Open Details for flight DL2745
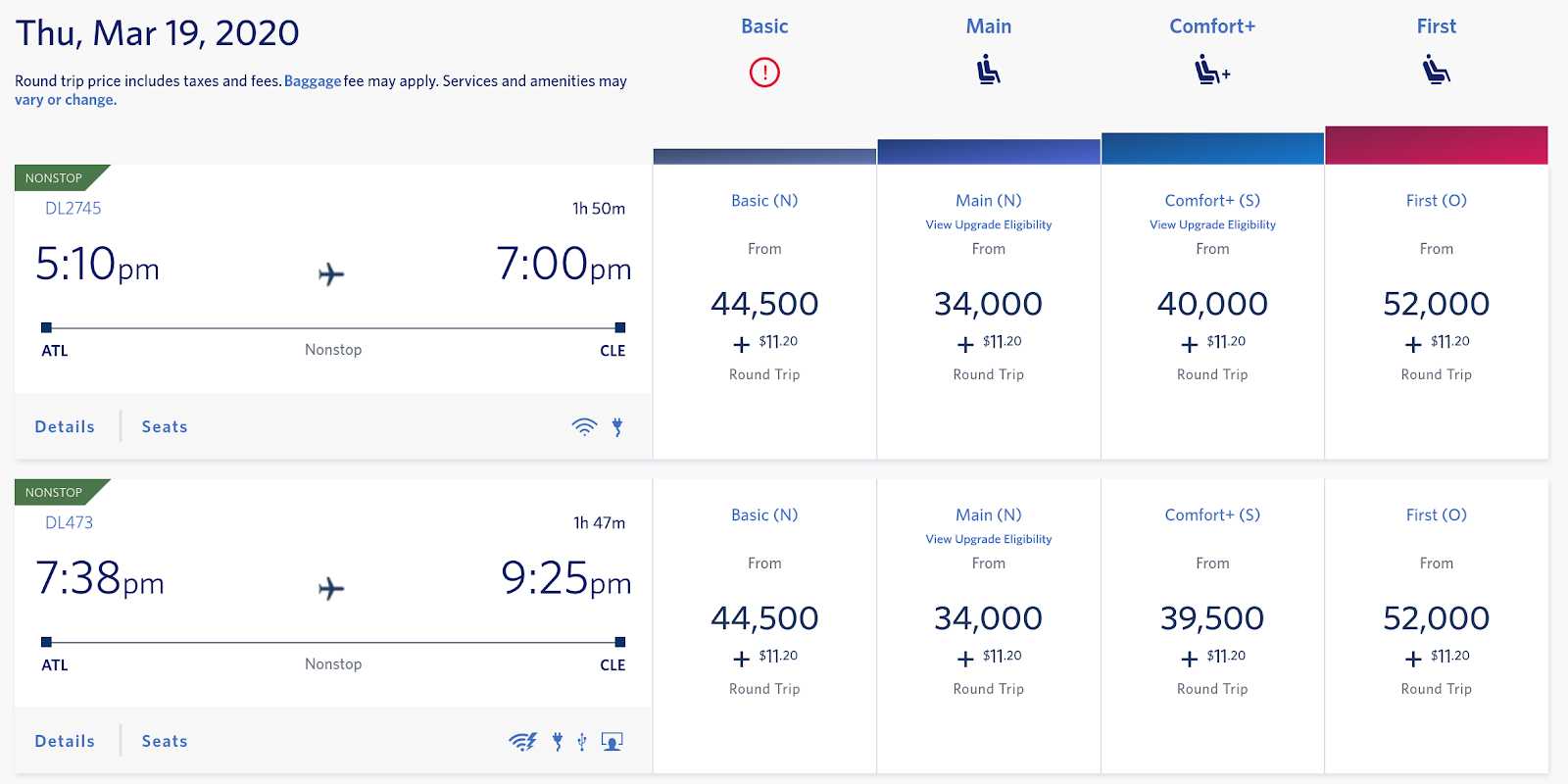 [65, 426]
